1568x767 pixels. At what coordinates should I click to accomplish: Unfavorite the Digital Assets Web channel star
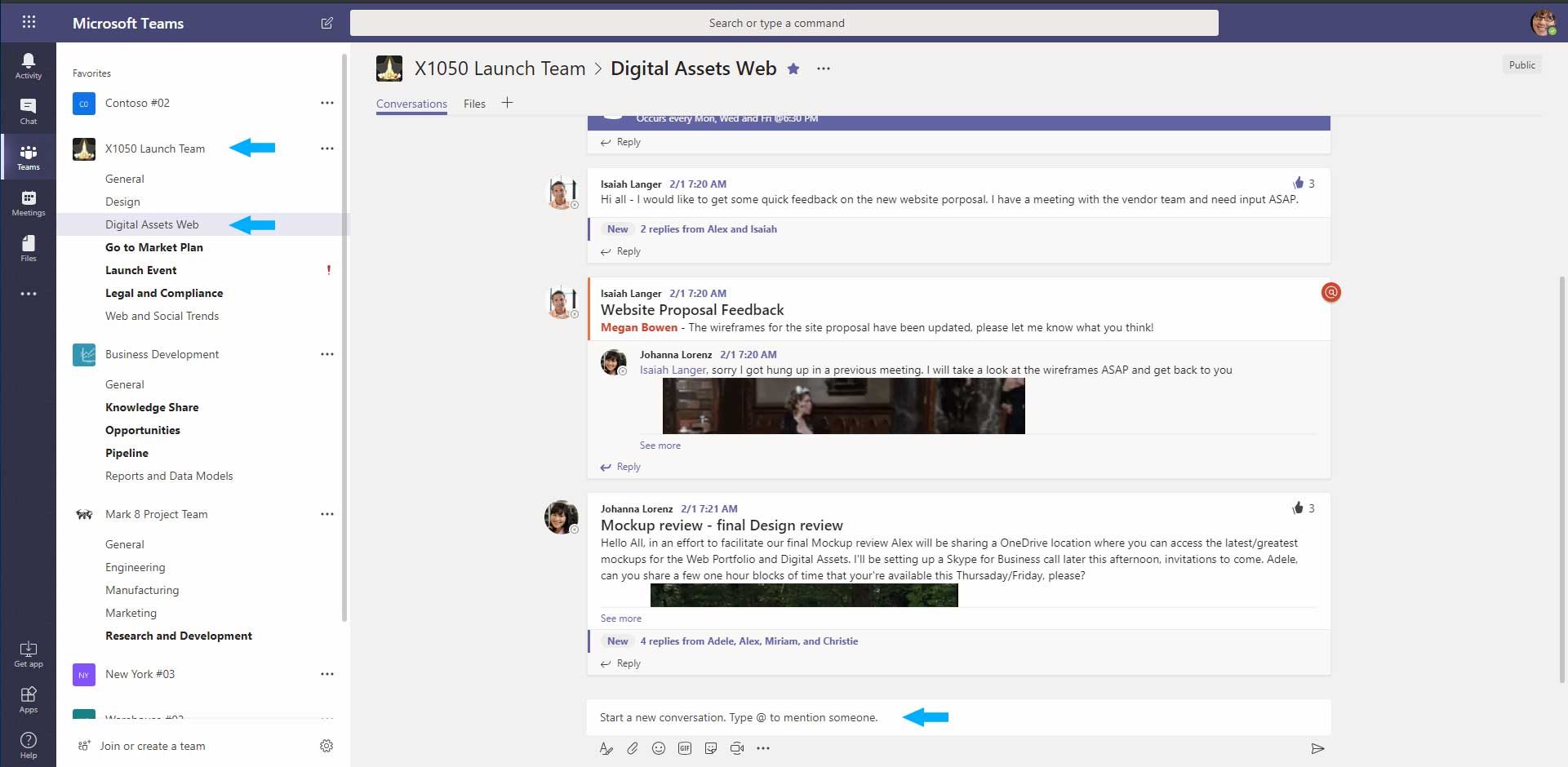[x=793, y=69]
